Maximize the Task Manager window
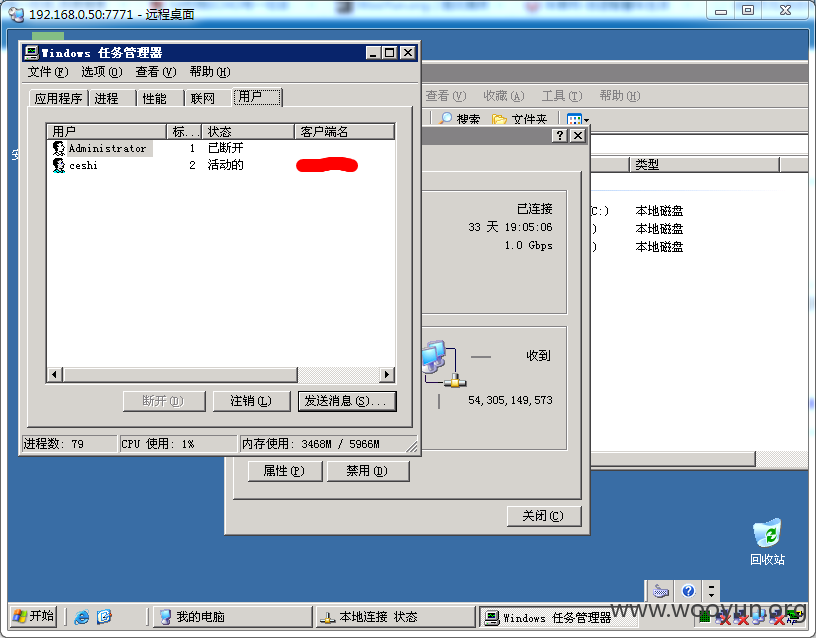Image resolution: width=816 pixels, height=638 pixels. tap(390, 53)
